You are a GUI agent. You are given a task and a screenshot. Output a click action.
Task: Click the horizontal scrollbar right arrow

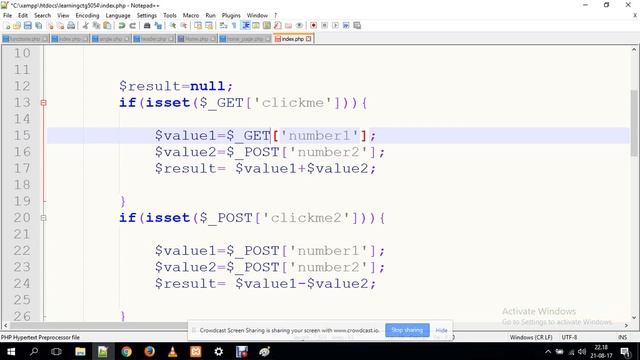pos(627,325)
